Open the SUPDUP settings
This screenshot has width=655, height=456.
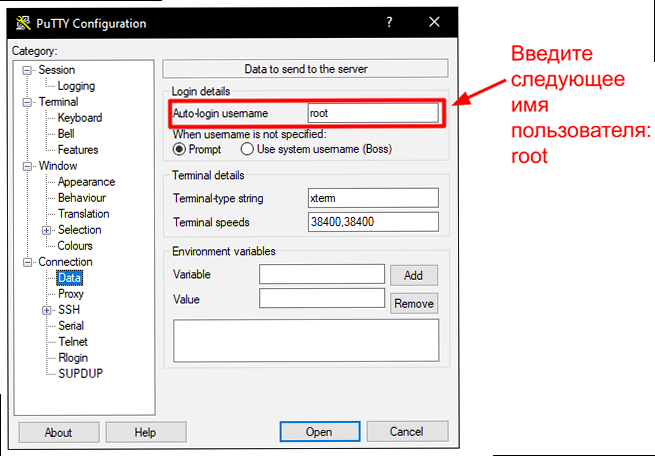[80, 374]
